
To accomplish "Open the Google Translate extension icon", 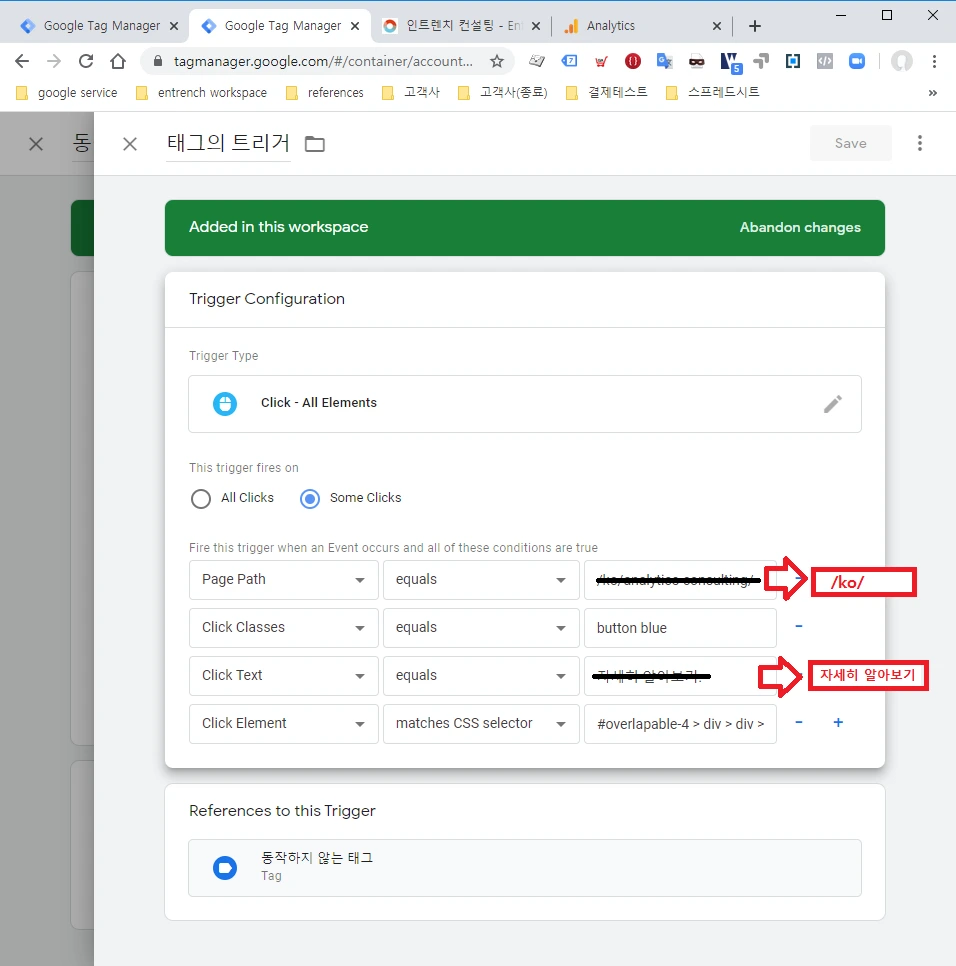I will coord(664,61).
